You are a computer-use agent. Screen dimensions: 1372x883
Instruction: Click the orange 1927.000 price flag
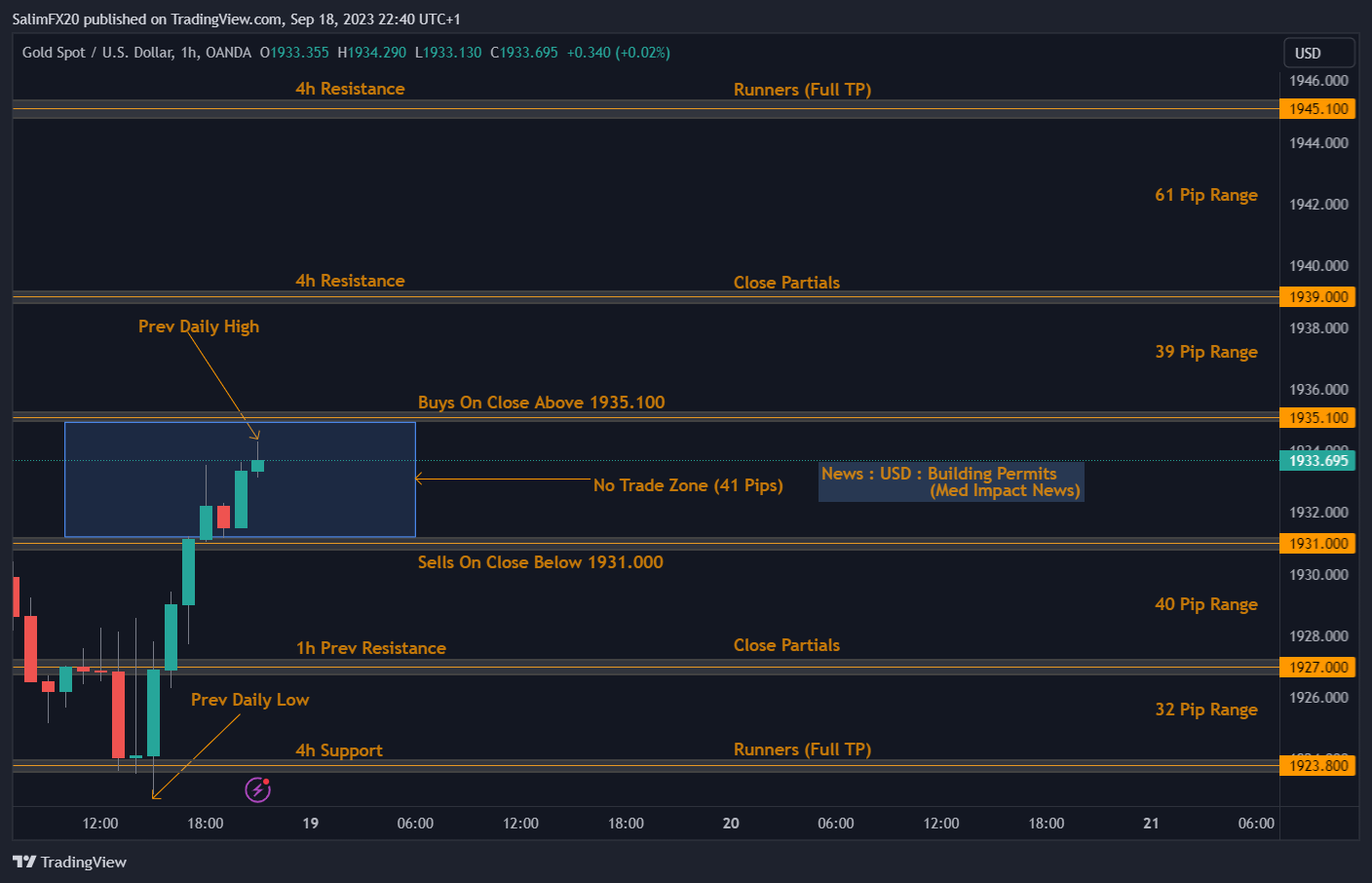[1316, 667]
